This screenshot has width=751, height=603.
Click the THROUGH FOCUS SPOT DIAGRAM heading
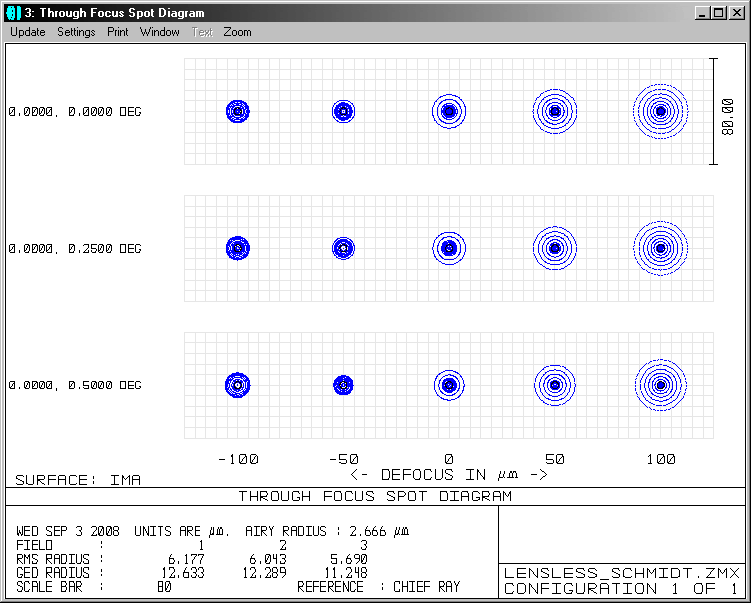(375, 496)
